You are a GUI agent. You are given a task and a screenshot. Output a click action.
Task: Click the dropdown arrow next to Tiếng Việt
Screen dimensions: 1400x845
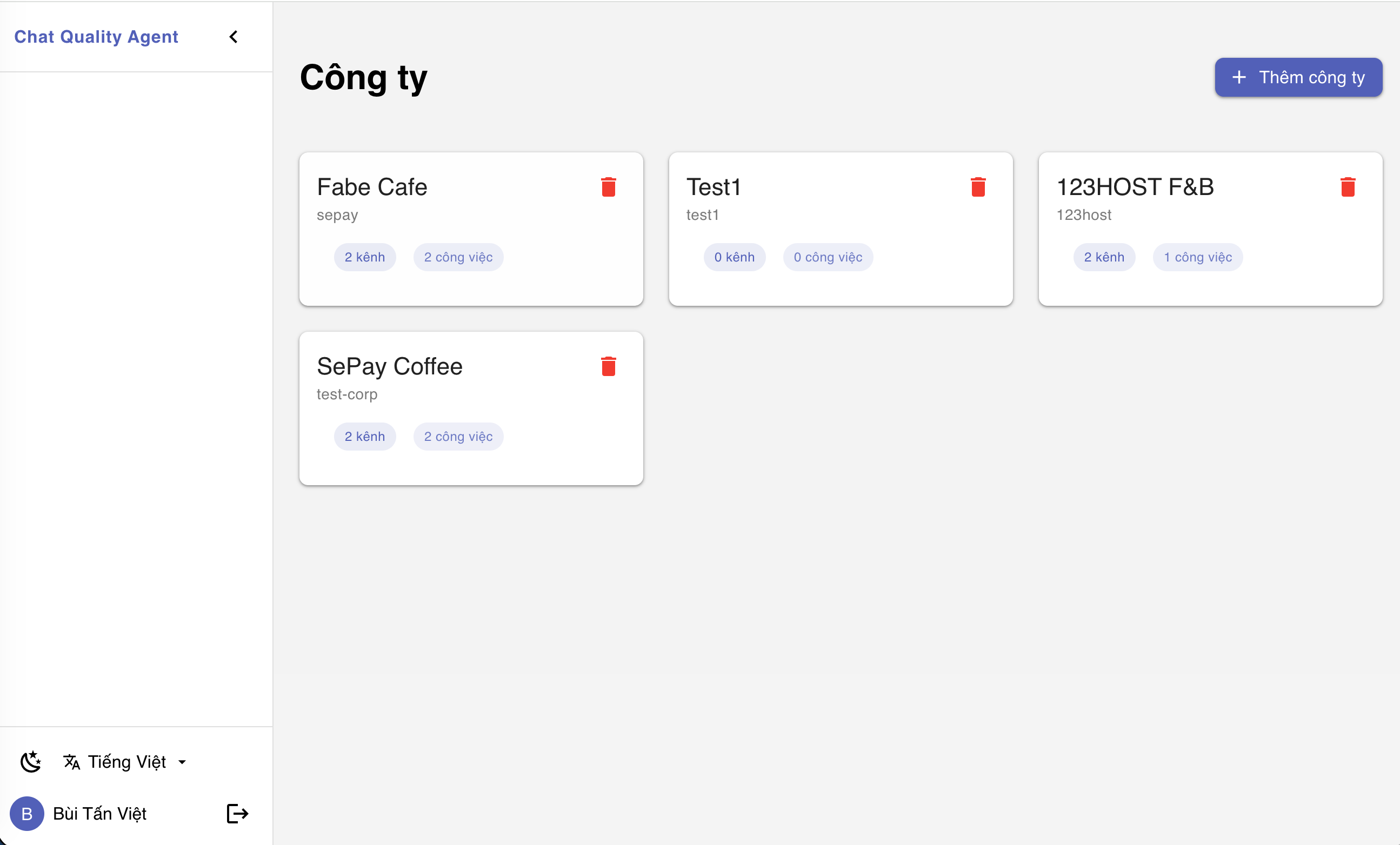182,762
